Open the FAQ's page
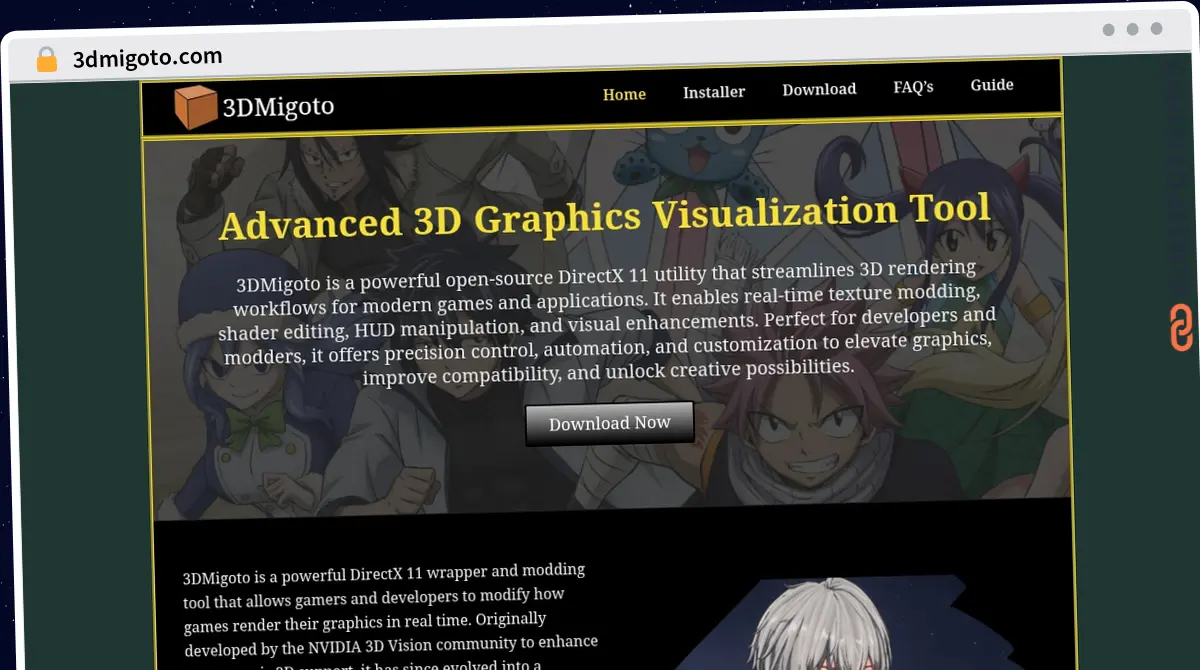The width and height of the screenshot is (1200, 670). coord(913,87)
